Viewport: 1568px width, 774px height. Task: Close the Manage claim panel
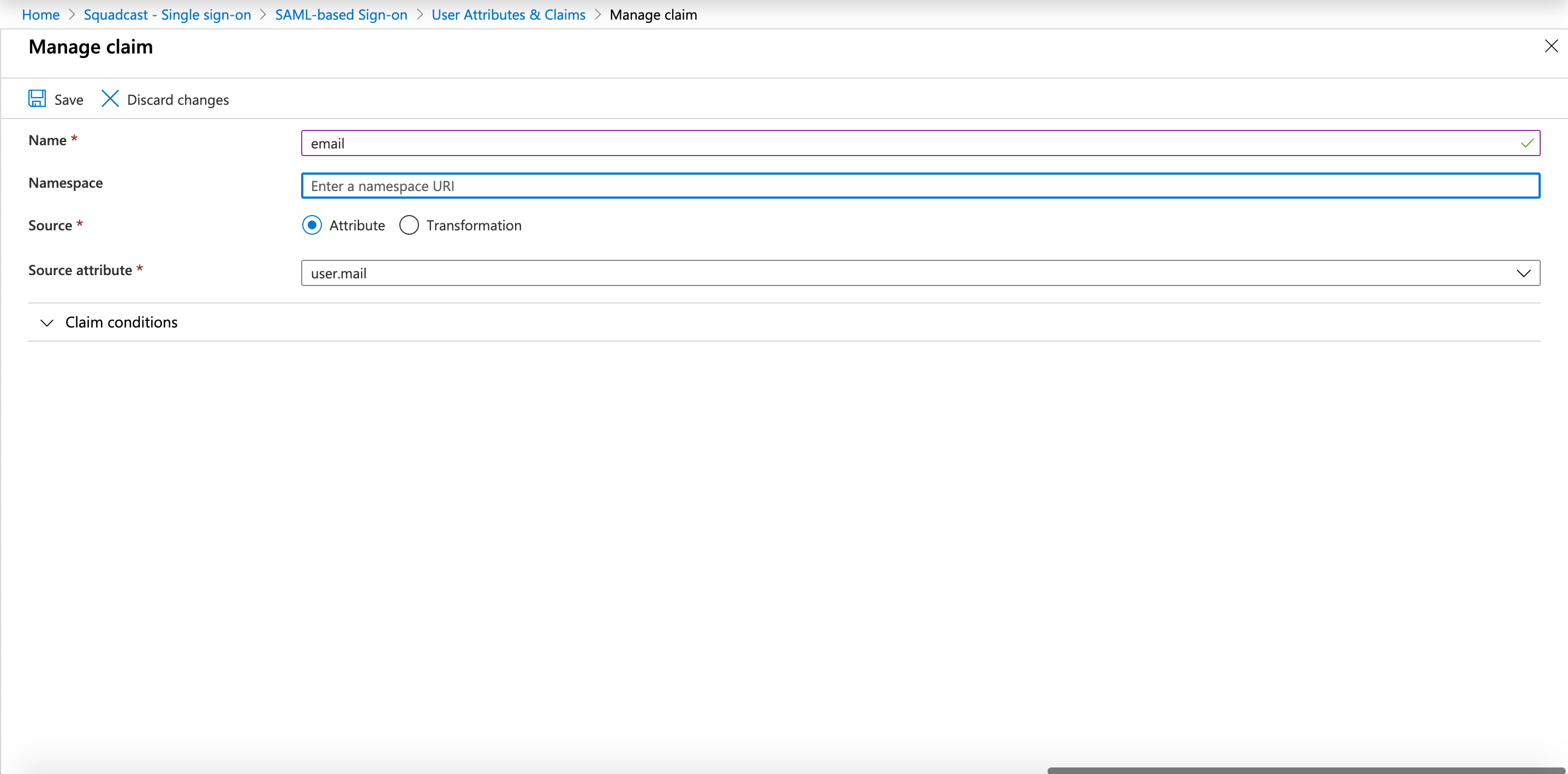click(1551, 46)
